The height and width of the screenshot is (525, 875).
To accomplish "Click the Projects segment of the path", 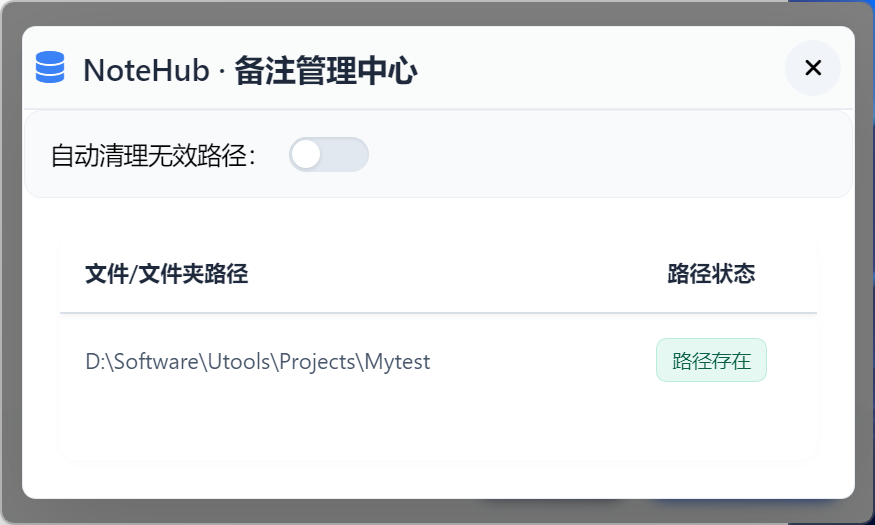I will tap(318, 362).
